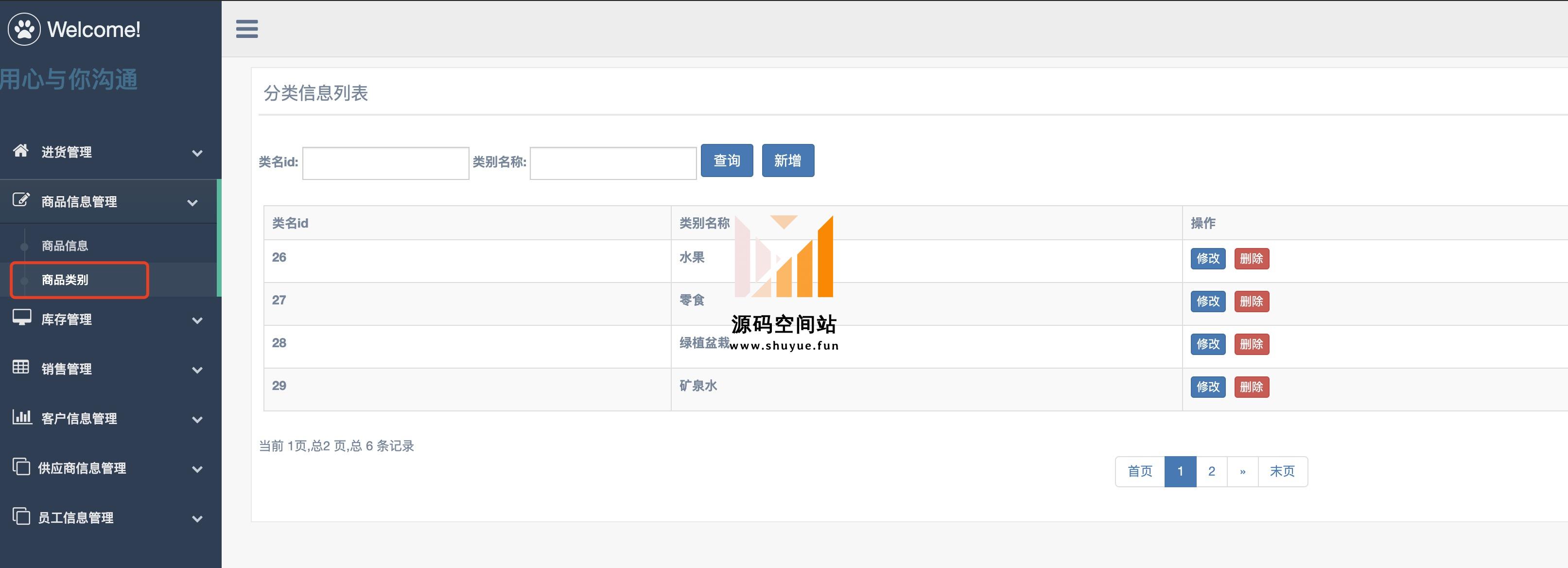The height and width of the screenshot is (568, 1568).
Task: Select page 1 in pagination
Action: click(x=1180, y=472)
